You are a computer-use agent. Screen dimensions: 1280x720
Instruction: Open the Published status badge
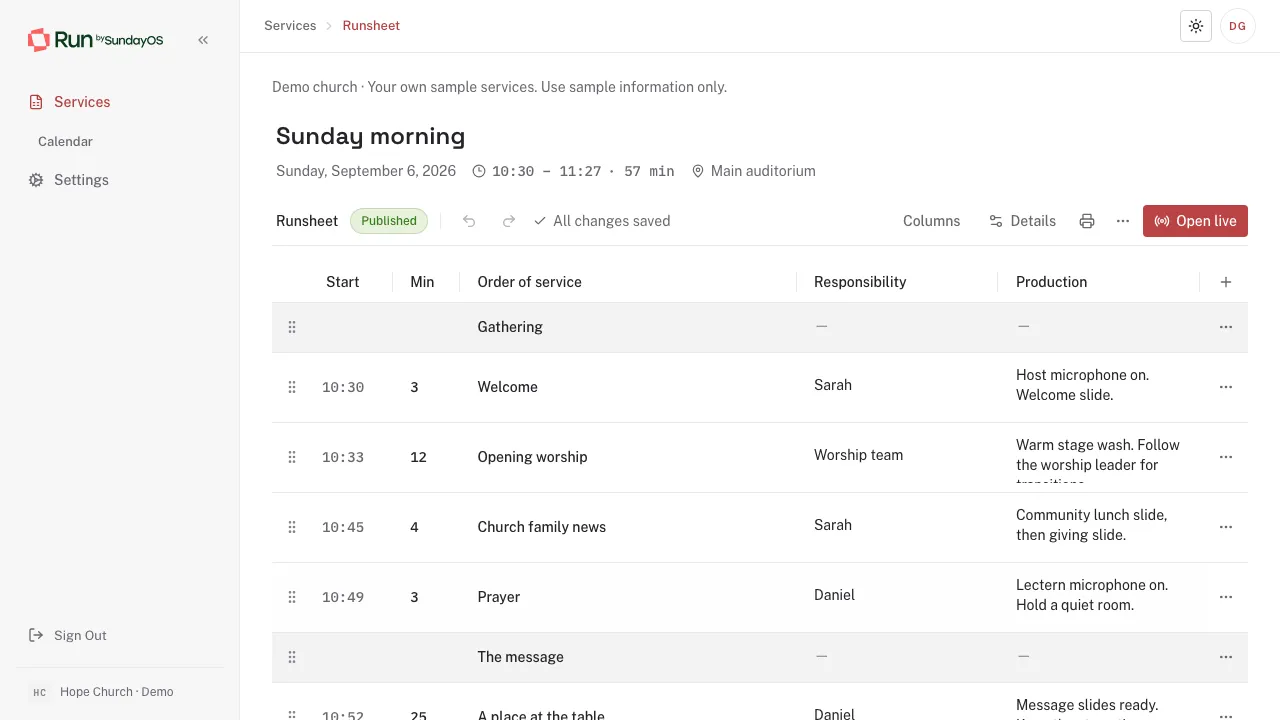click(389, 221)
